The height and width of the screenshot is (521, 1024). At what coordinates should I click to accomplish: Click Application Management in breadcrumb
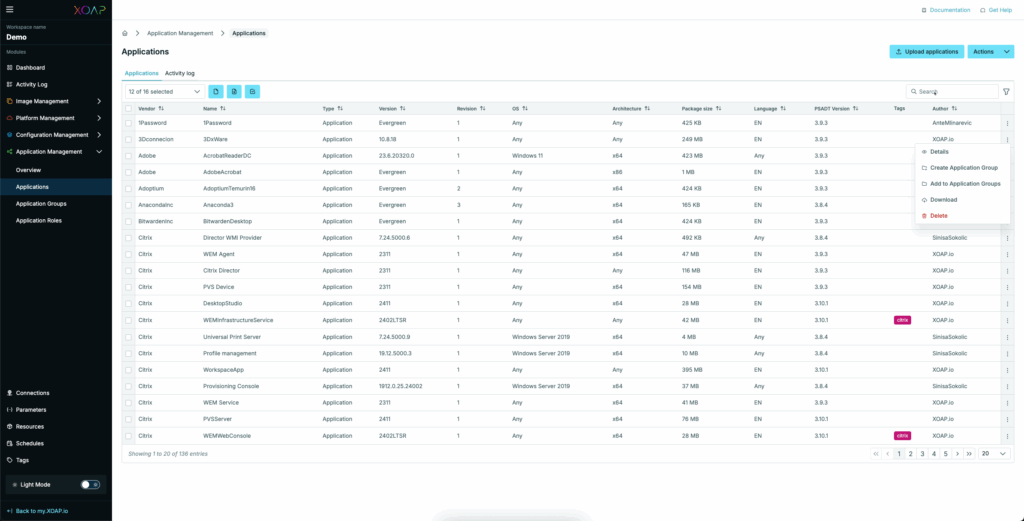click(180, 33)
